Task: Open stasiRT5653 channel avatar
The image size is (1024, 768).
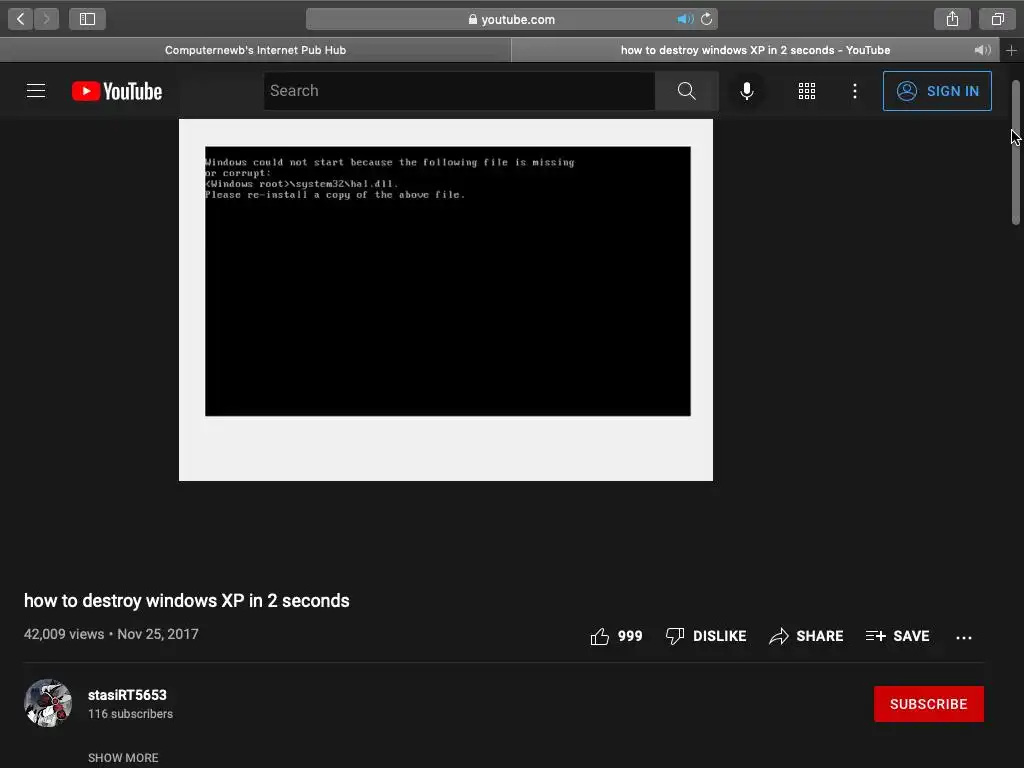Action: point(48,703)
